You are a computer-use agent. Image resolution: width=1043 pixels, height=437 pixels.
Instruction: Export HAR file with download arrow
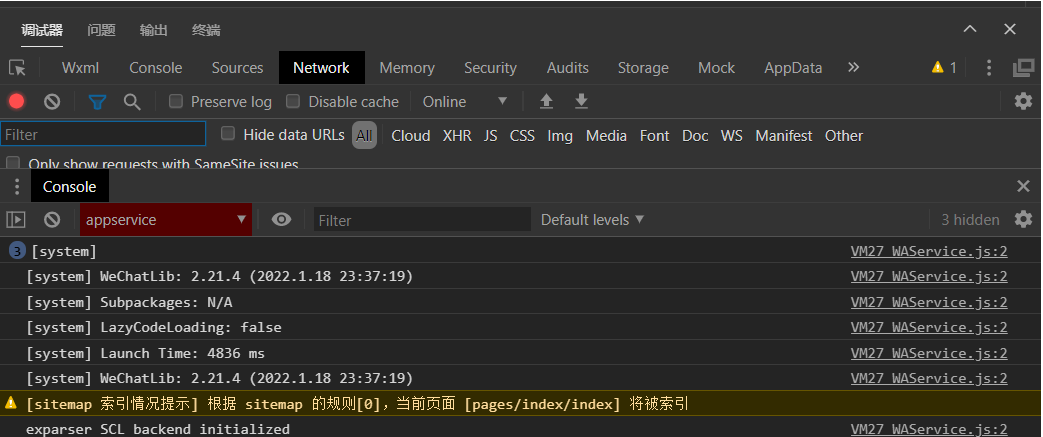(x=581, y=101)
